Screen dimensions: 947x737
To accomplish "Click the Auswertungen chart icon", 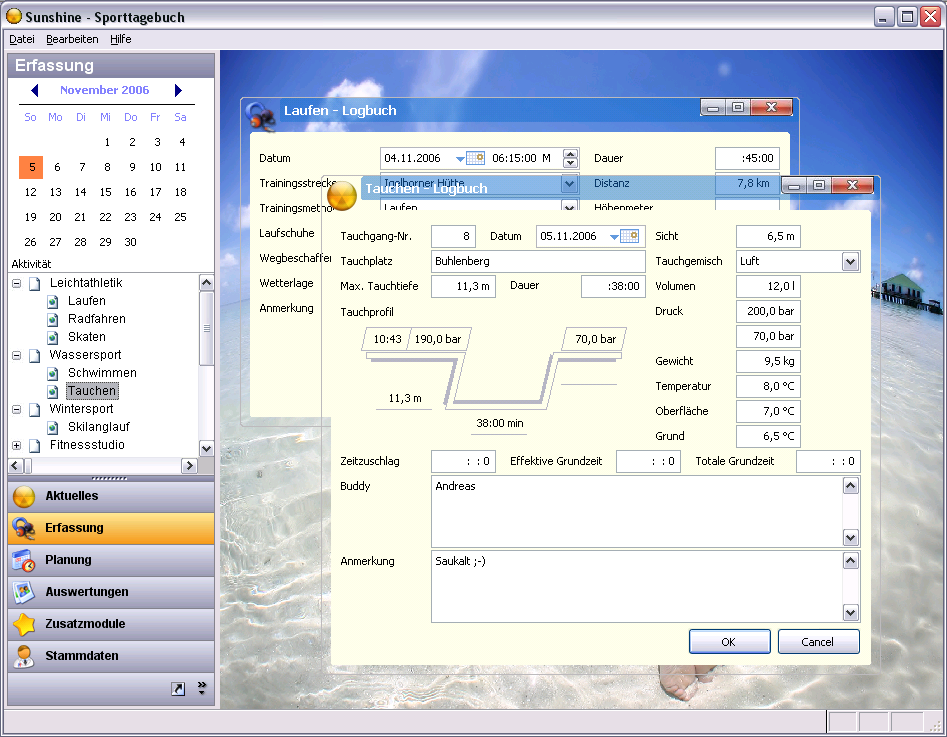I will click(x=24, y=592).
